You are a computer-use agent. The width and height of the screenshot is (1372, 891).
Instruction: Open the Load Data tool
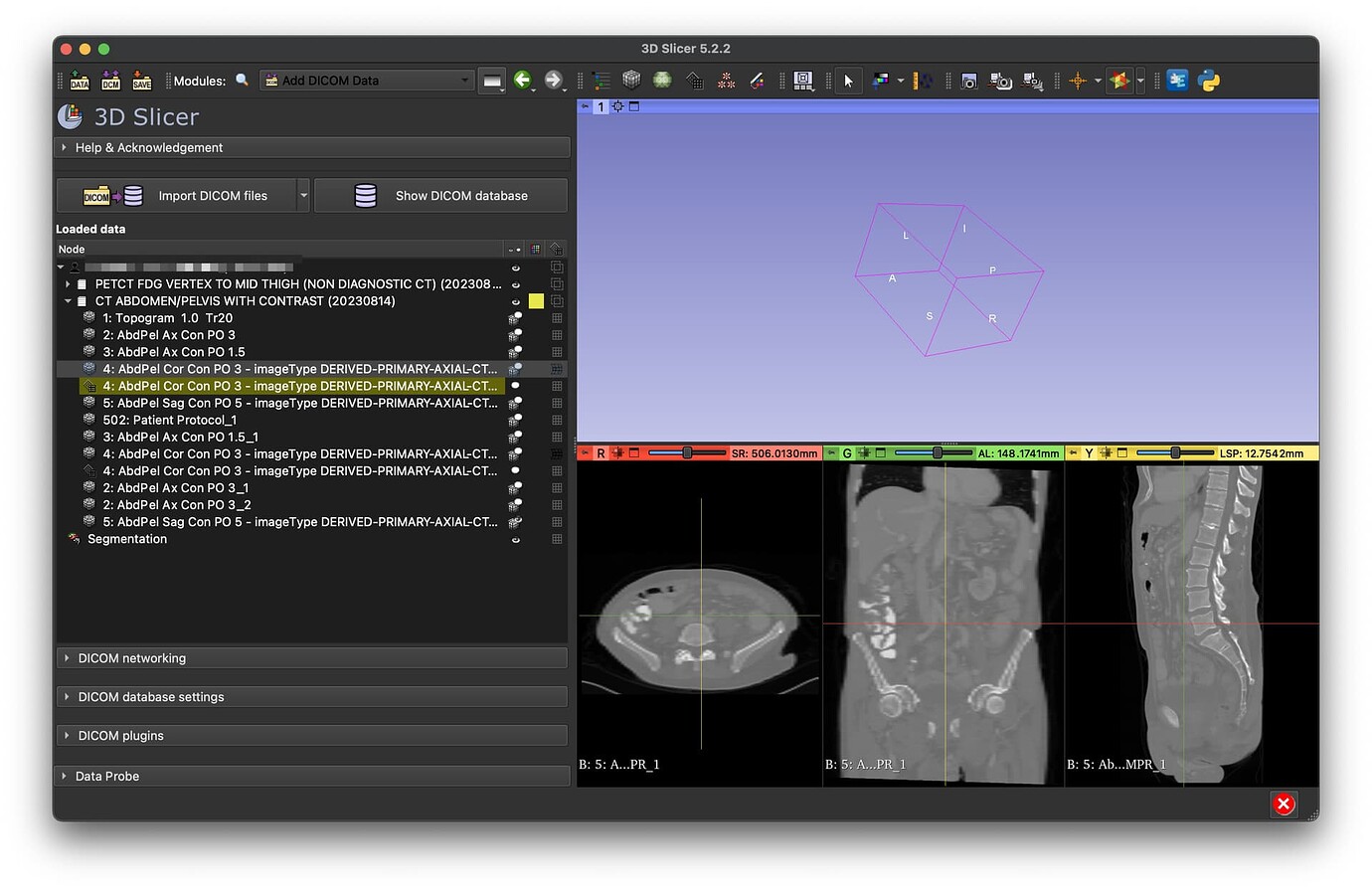point(80,81)
